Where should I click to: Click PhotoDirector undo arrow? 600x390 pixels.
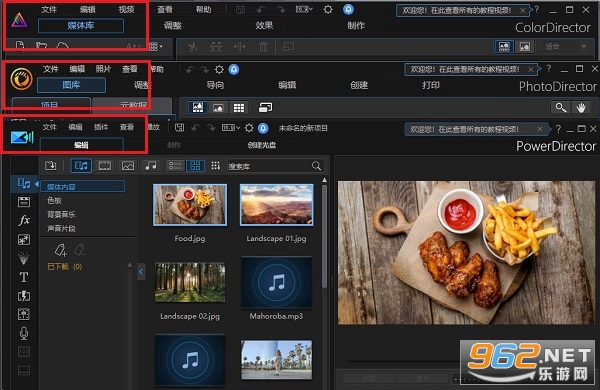pos(190,70)
